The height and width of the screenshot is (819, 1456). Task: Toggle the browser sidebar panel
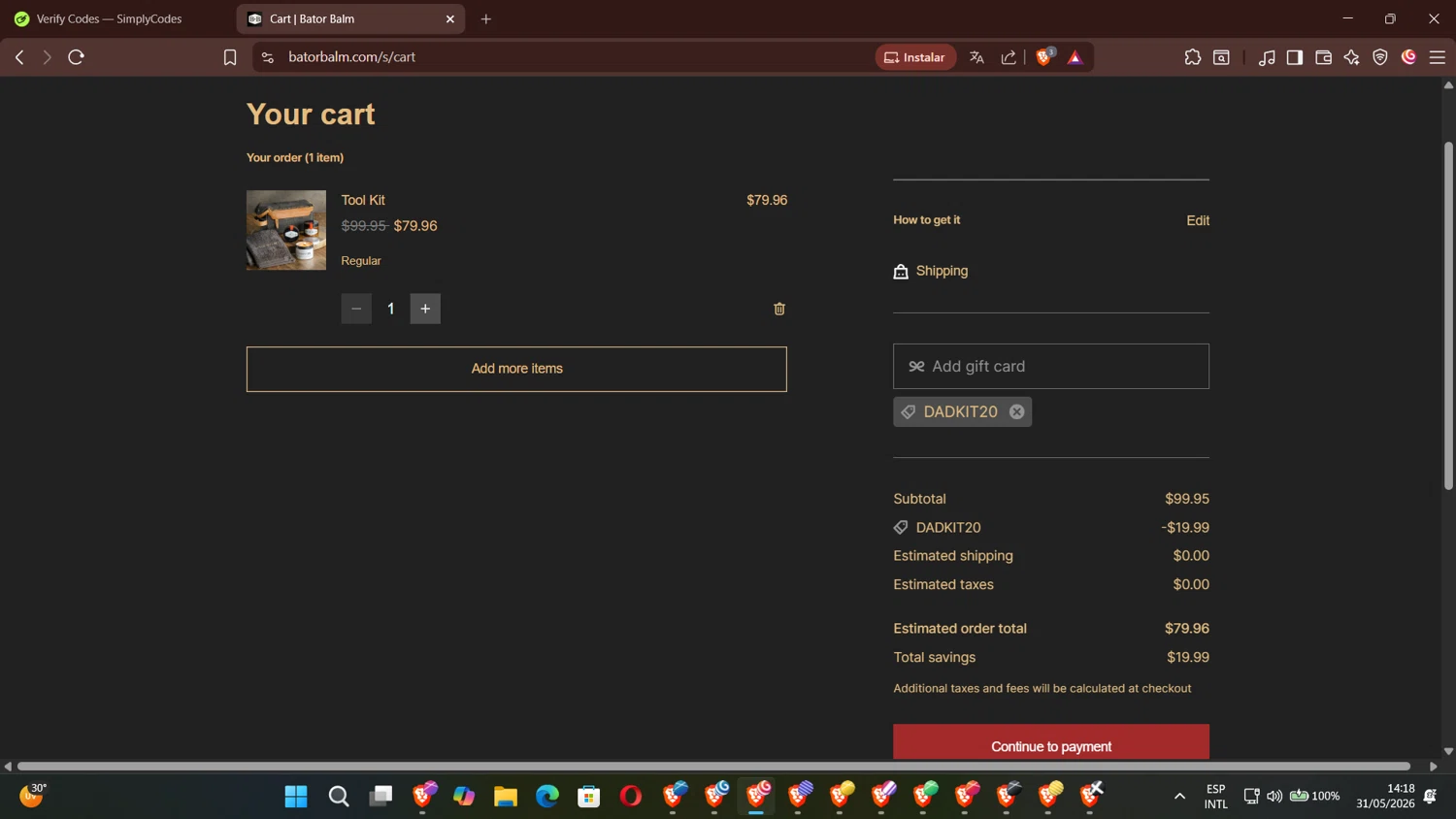coord(1295,57)
